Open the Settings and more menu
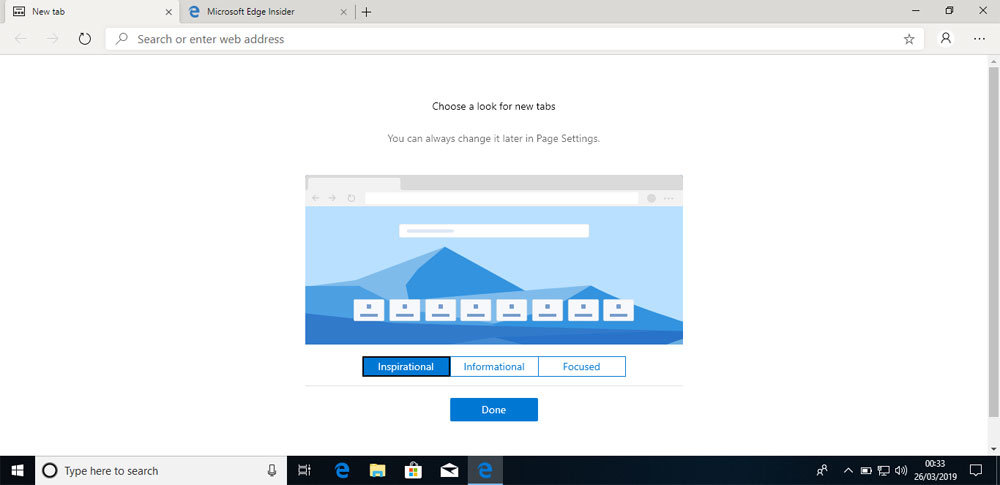Screen dimensions: 1000x485 (x=981, y=39)
